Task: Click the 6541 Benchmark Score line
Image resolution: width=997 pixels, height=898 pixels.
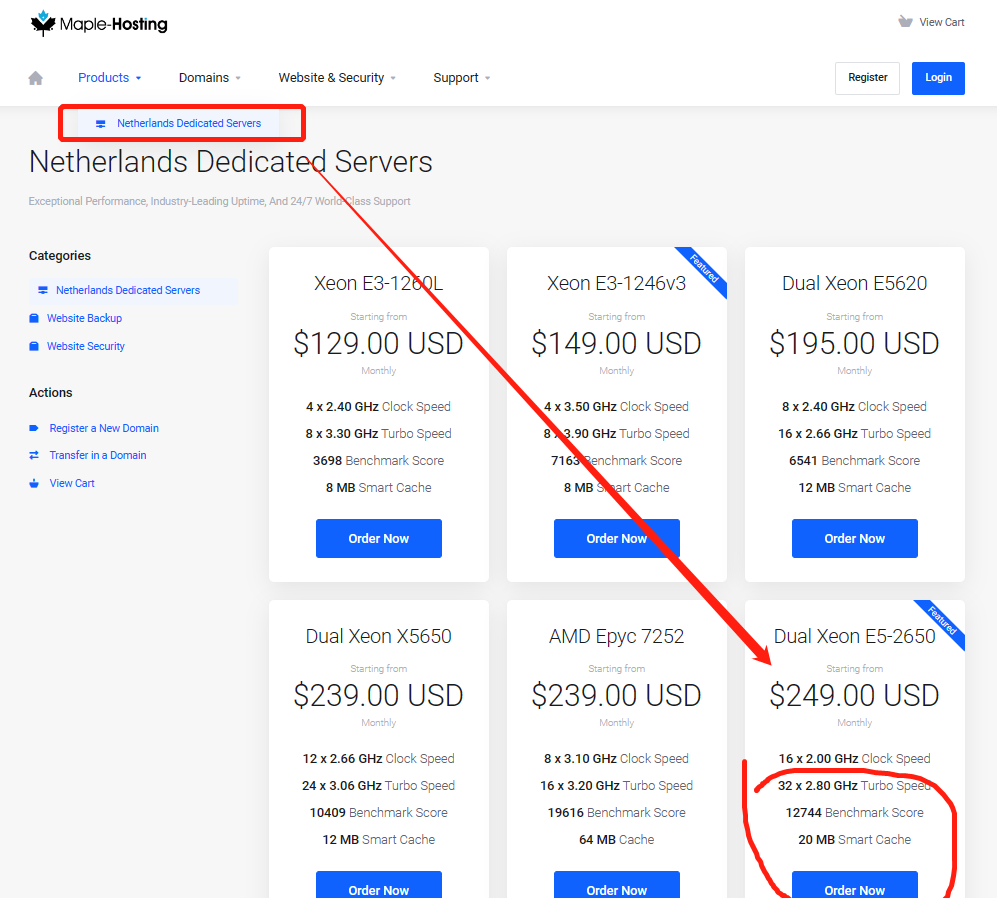Action: pyautogui.click(x=855, y=460)
